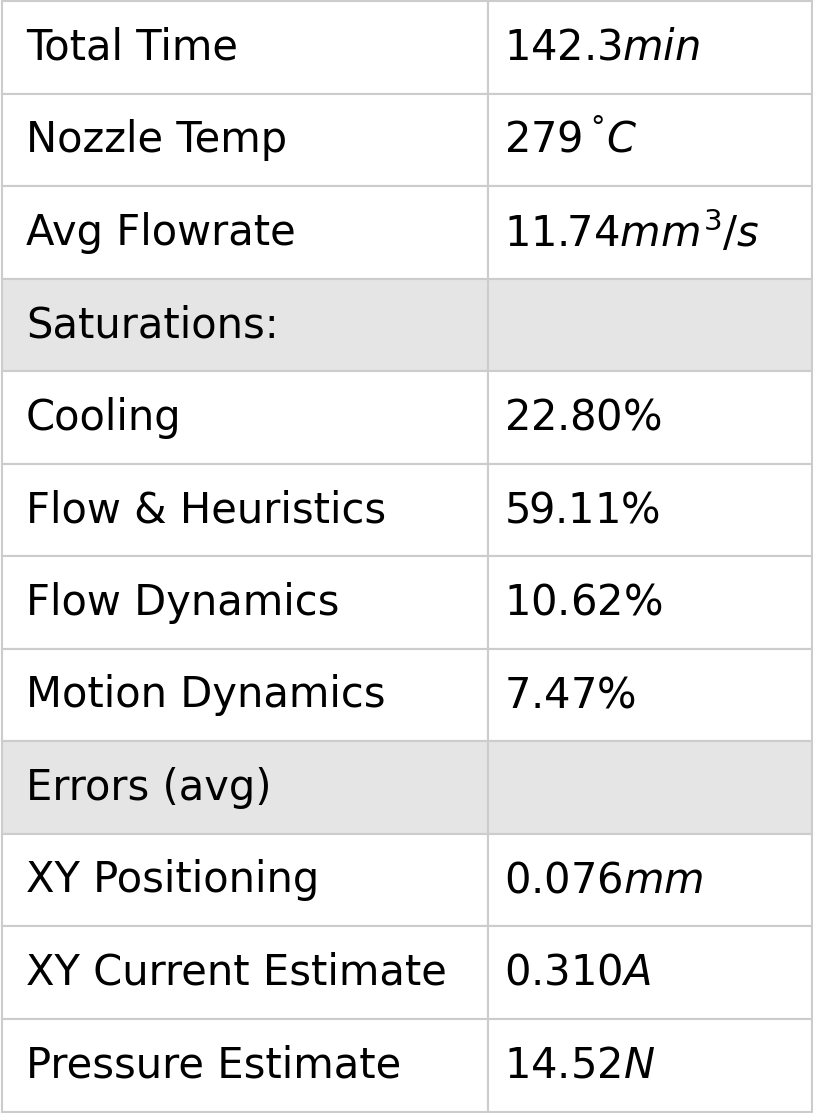
Task: Select the 14.52 N pressure estimate value
Action: pyautogui.click(x=579, y=1065)
